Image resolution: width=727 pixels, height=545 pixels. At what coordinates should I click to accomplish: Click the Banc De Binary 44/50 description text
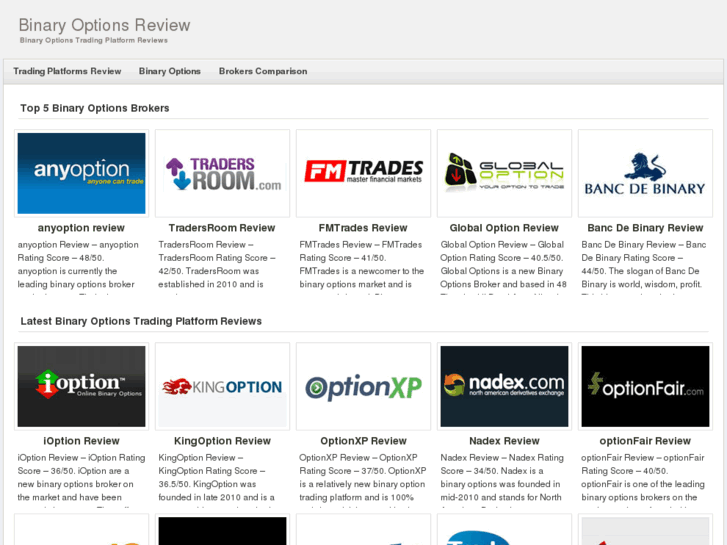644,264
